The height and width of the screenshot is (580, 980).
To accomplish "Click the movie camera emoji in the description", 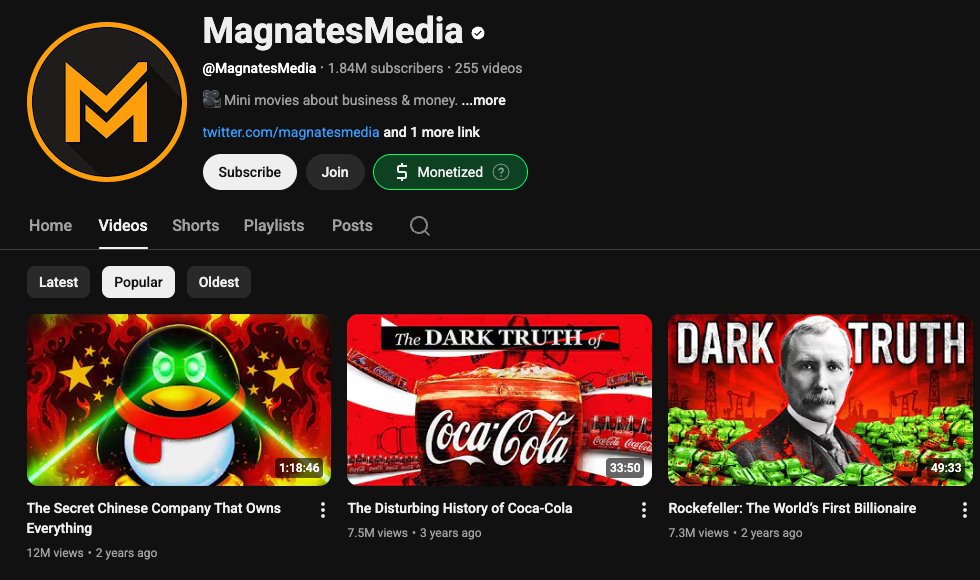I will pos(212,99).
